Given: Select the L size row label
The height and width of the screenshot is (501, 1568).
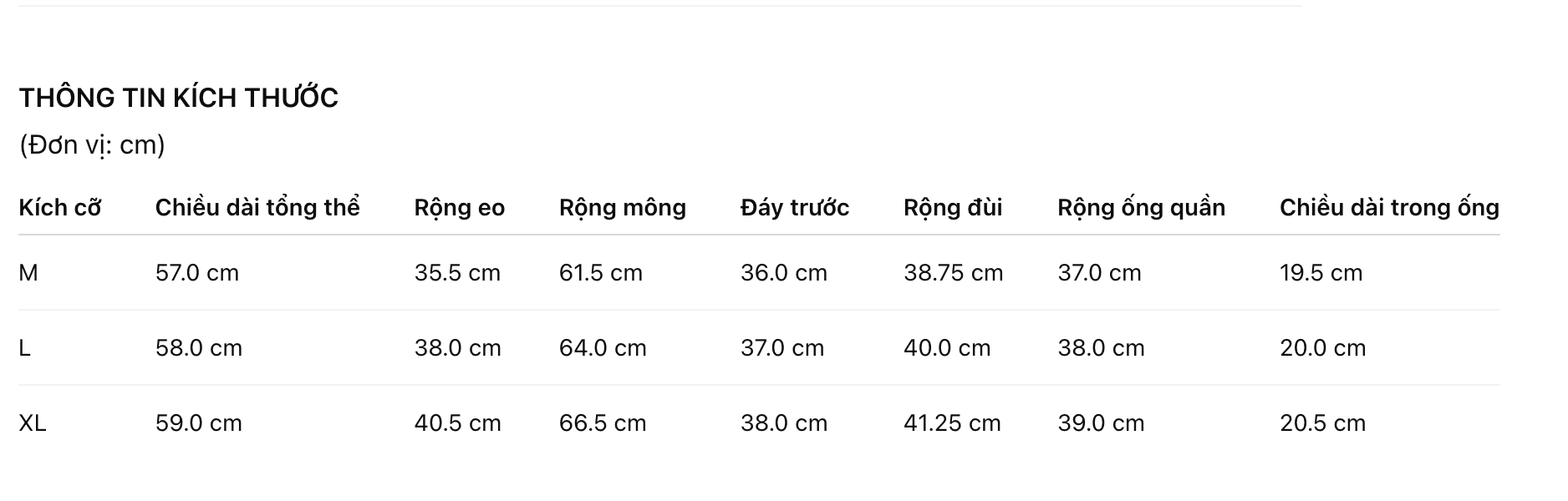Looking at the screenshot, I should [25, 348].
